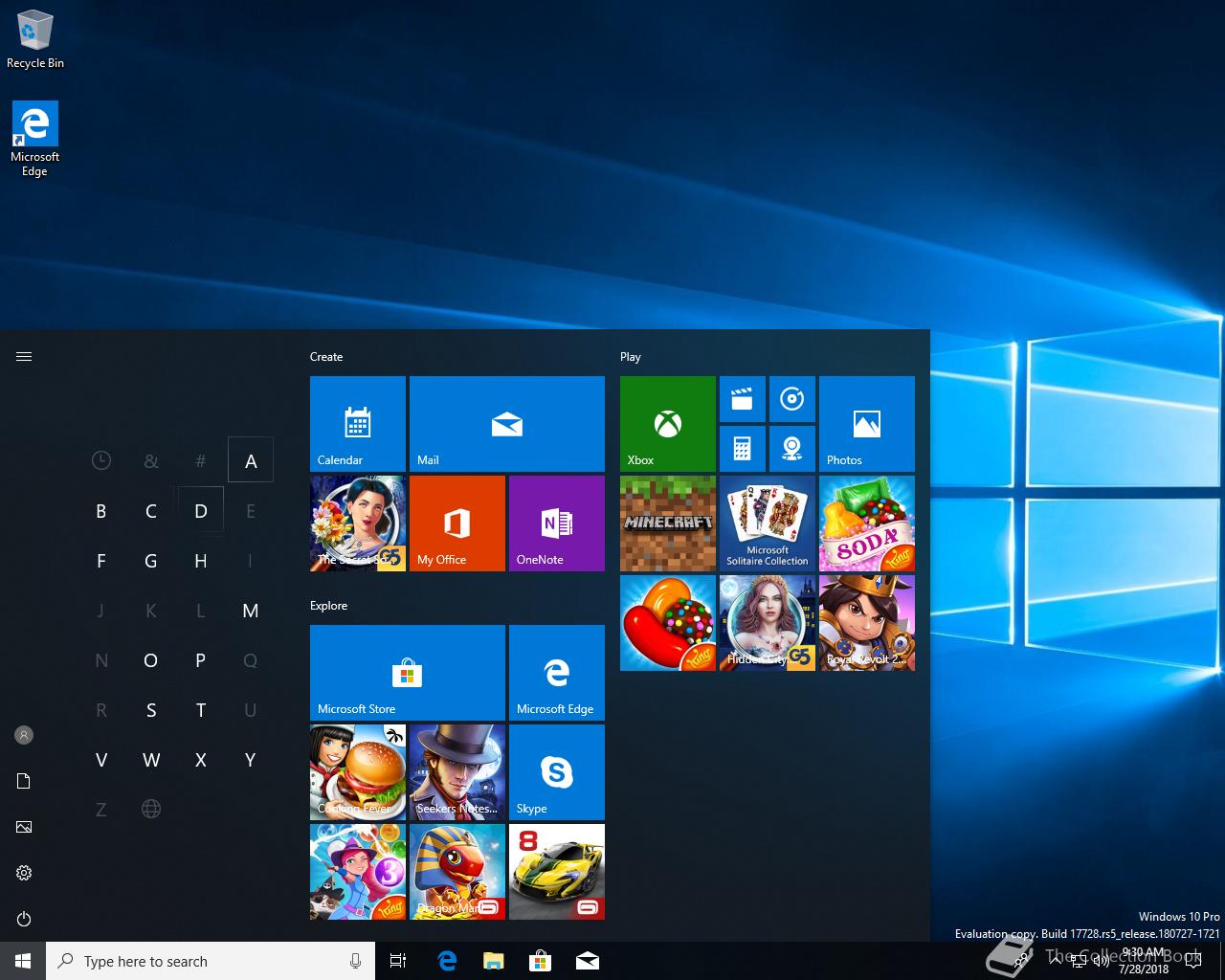The height and width of the screenshot is (980, 1225).
Task: Open Documents from the Start rail
Action: (x=24, y=781)
